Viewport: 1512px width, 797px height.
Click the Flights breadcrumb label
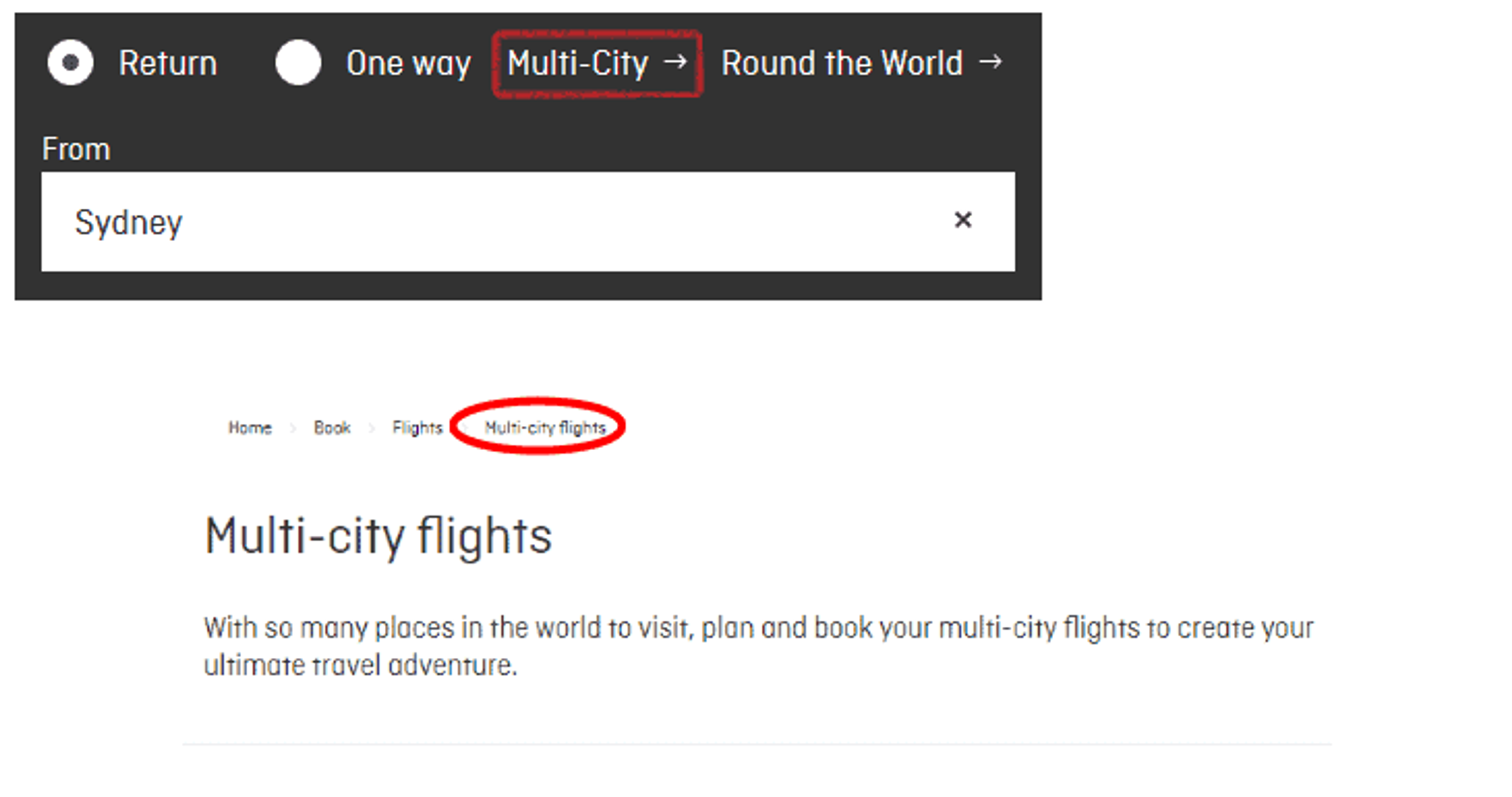click(417, 428)
